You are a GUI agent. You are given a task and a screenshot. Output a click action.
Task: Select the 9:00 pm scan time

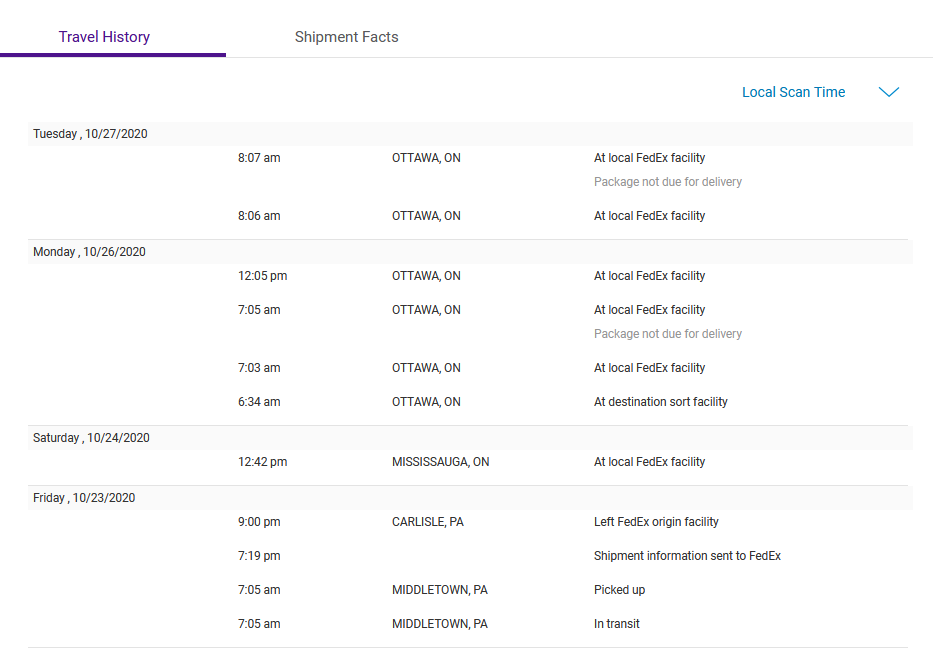[259, 522]
